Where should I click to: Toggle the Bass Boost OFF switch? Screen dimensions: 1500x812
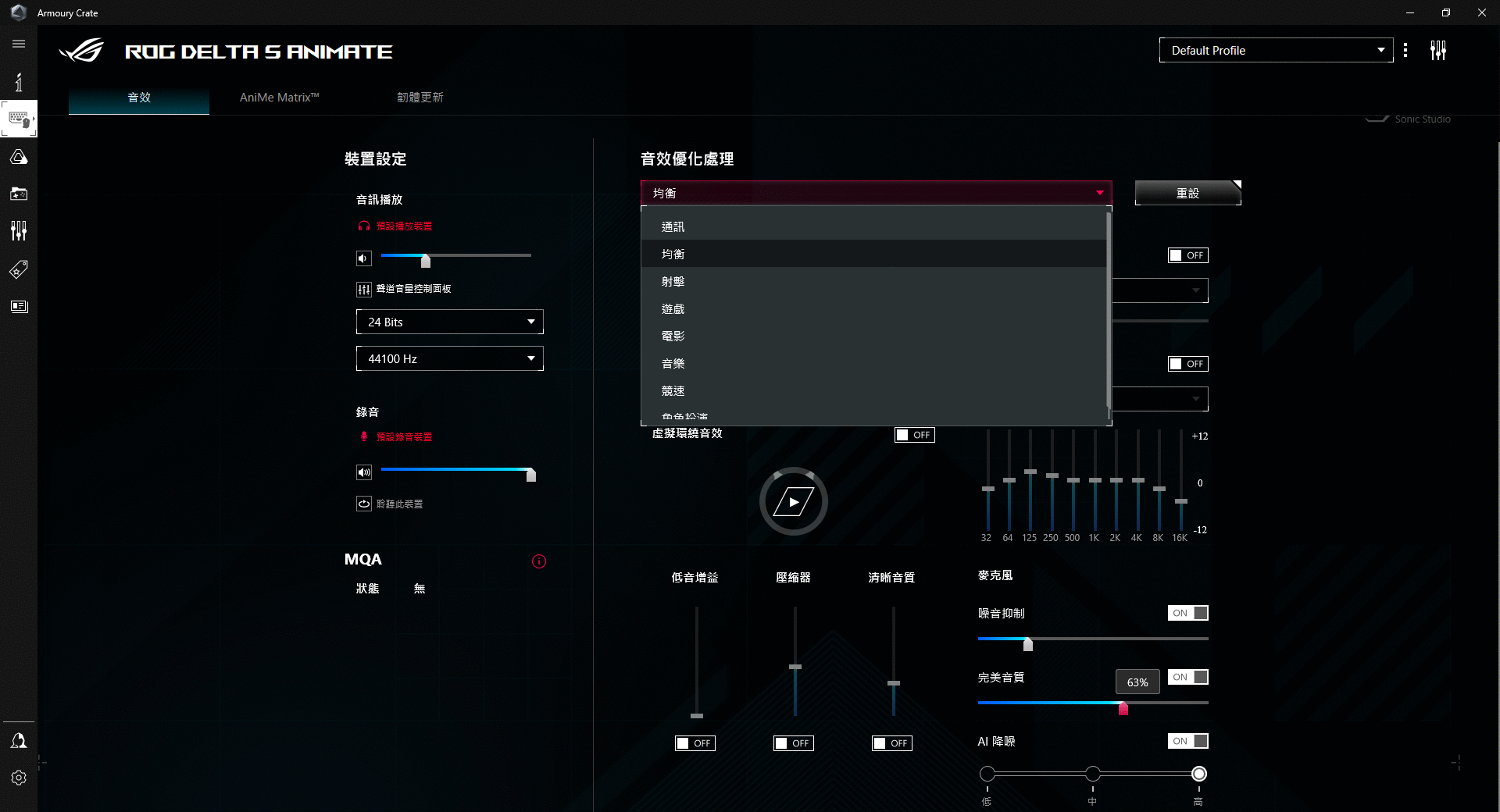(x=695, y=743)
